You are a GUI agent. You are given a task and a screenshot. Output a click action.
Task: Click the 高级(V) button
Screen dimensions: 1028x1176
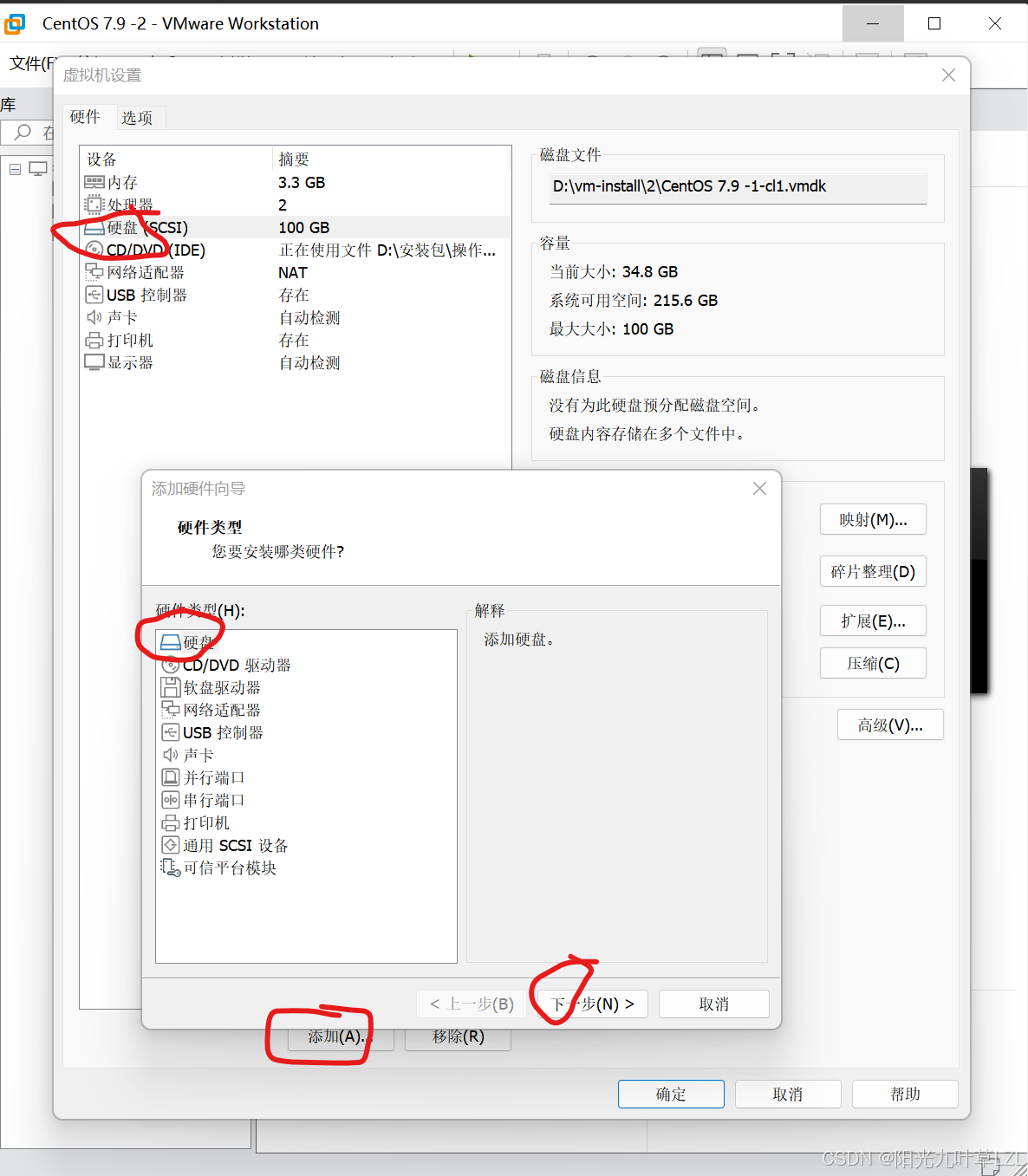pyautogui.click(x=890, y=724)
